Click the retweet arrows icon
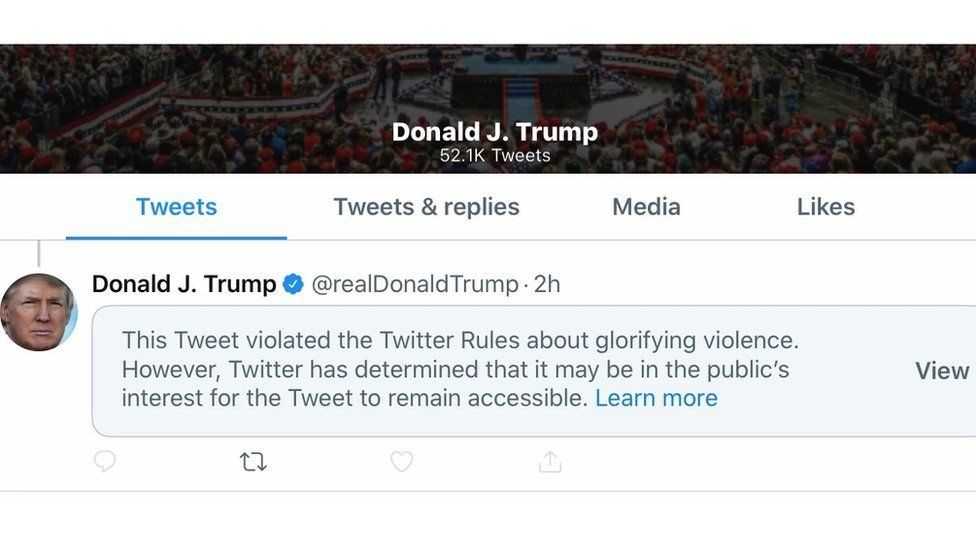The height and width of the screenshot is (549, 976). click(253, 461)
